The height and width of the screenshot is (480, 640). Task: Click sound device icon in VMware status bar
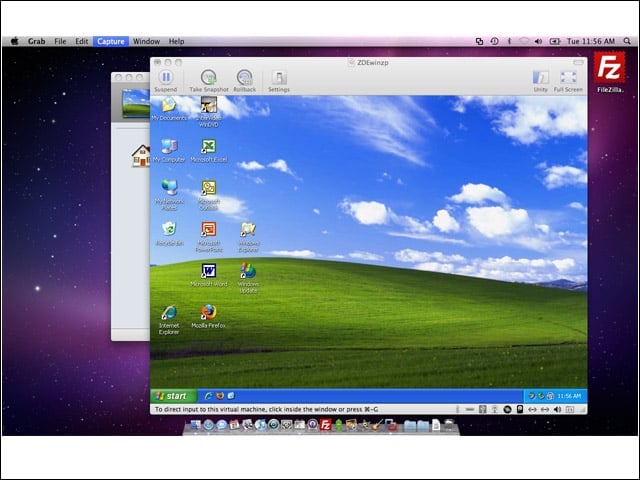(x=557, y=409)
